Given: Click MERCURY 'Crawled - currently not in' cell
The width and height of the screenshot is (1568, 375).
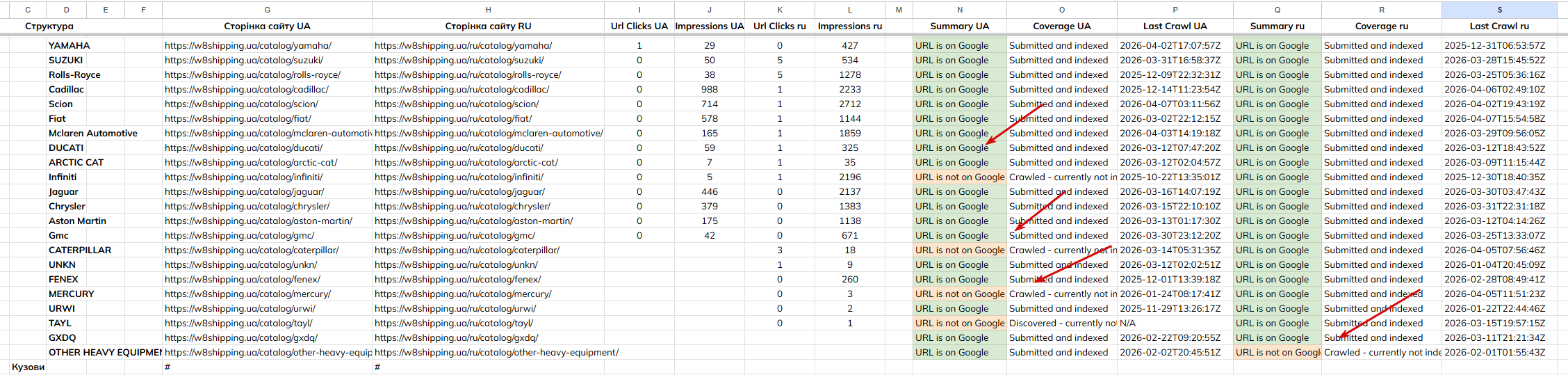Looking at the screenshot, I should coord(1062,294).
